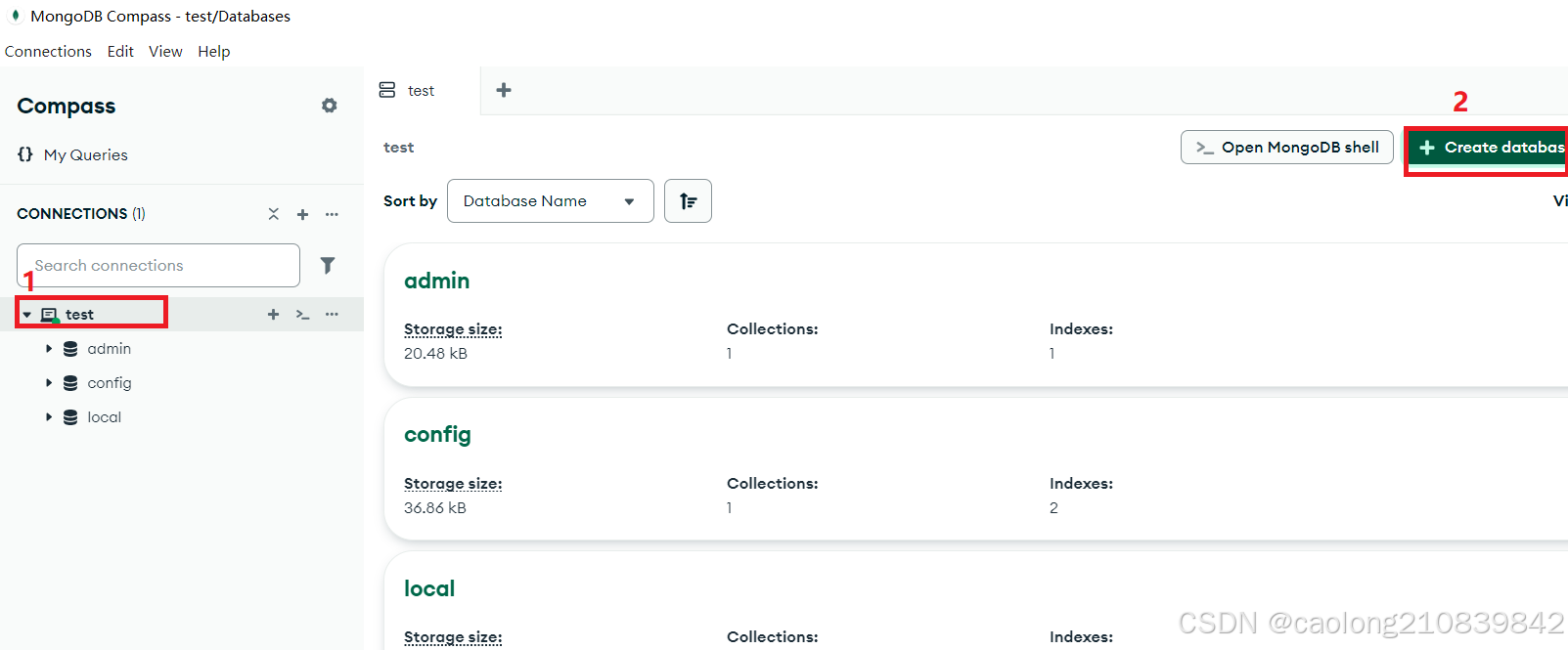Viewport: 1568px width, 650px height.
Task: Expand local database in sidebar
Action: [49, 417]
